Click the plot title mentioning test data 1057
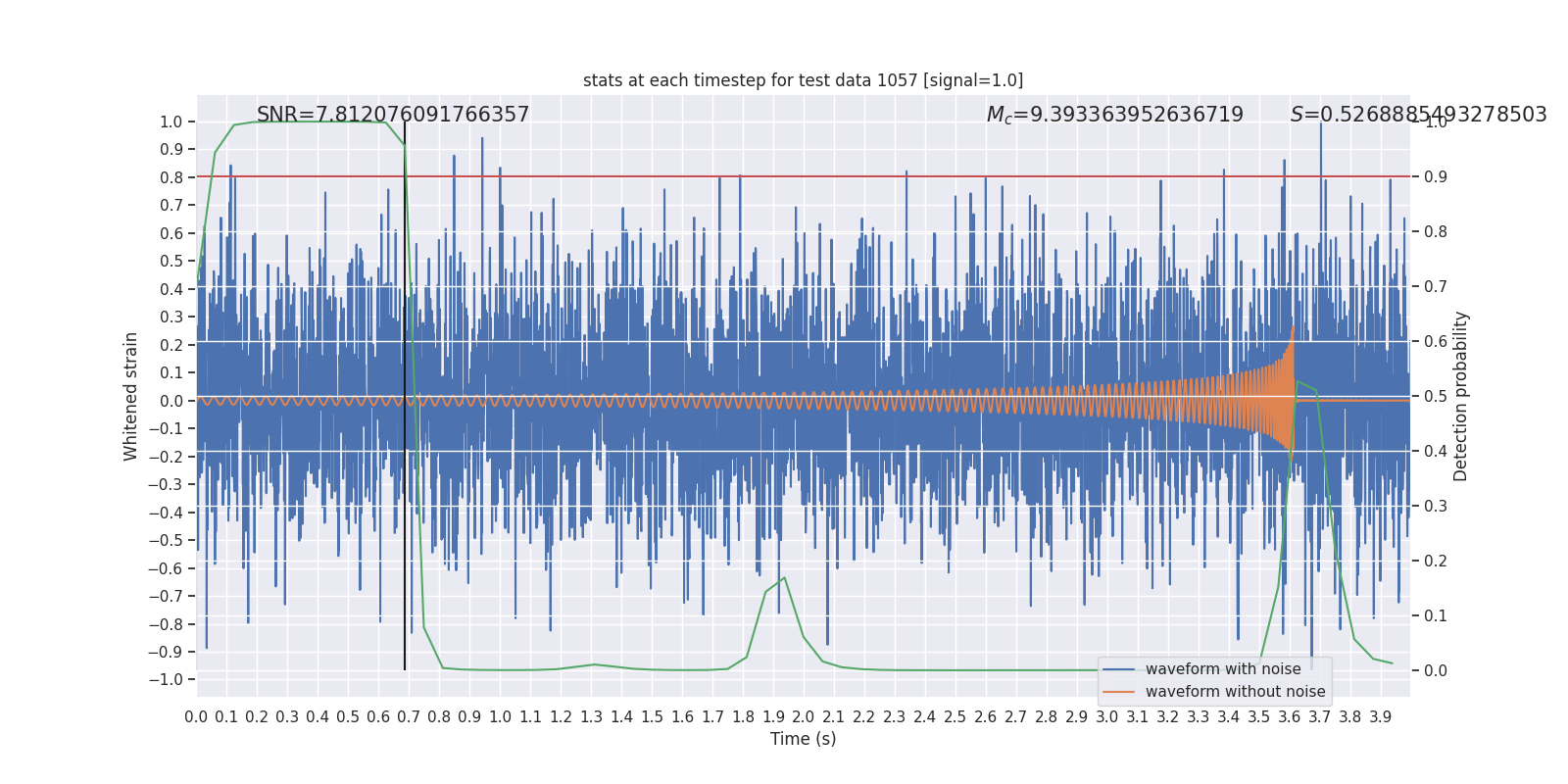This screenshot has width=1568, height=784. (x=803, y=80)
